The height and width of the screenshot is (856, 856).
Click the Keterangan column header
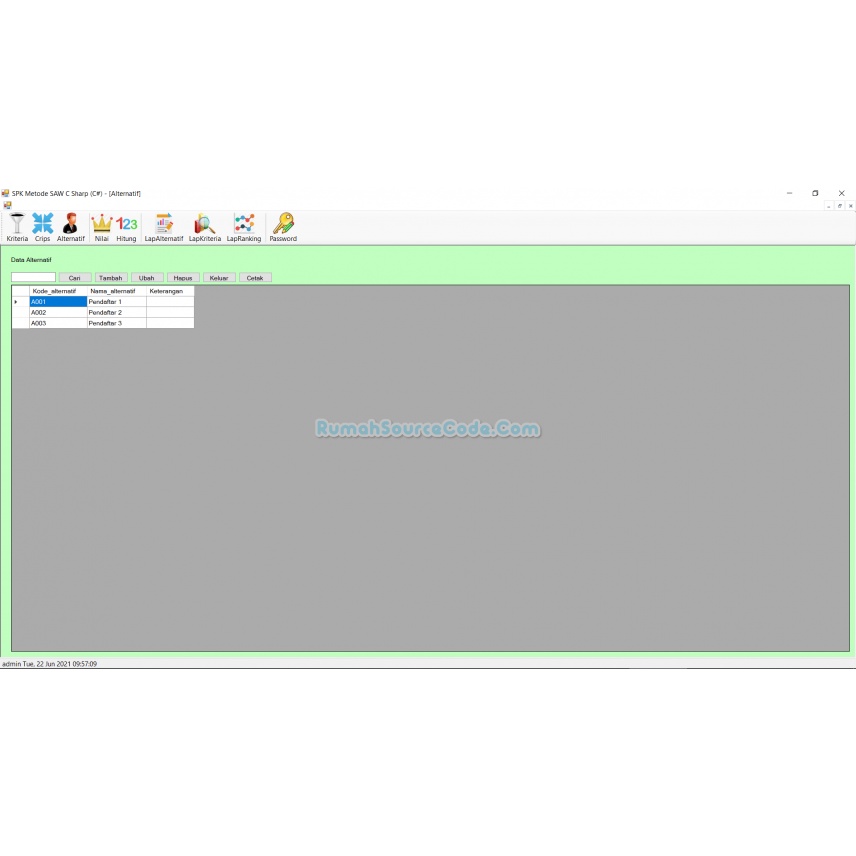click(x=170, y=291)
